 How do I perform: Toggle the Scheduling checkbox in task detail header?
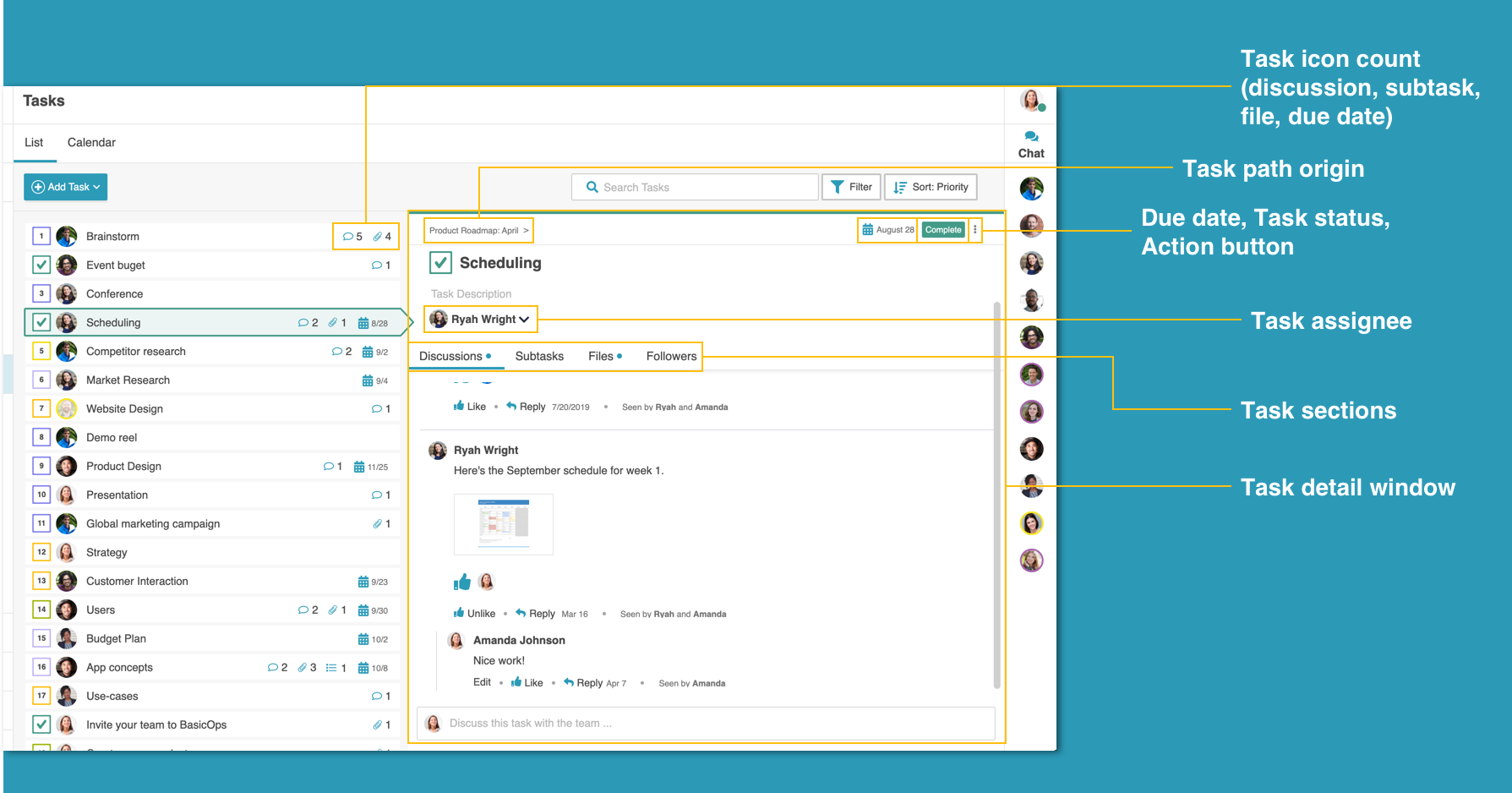coord(440,263)
